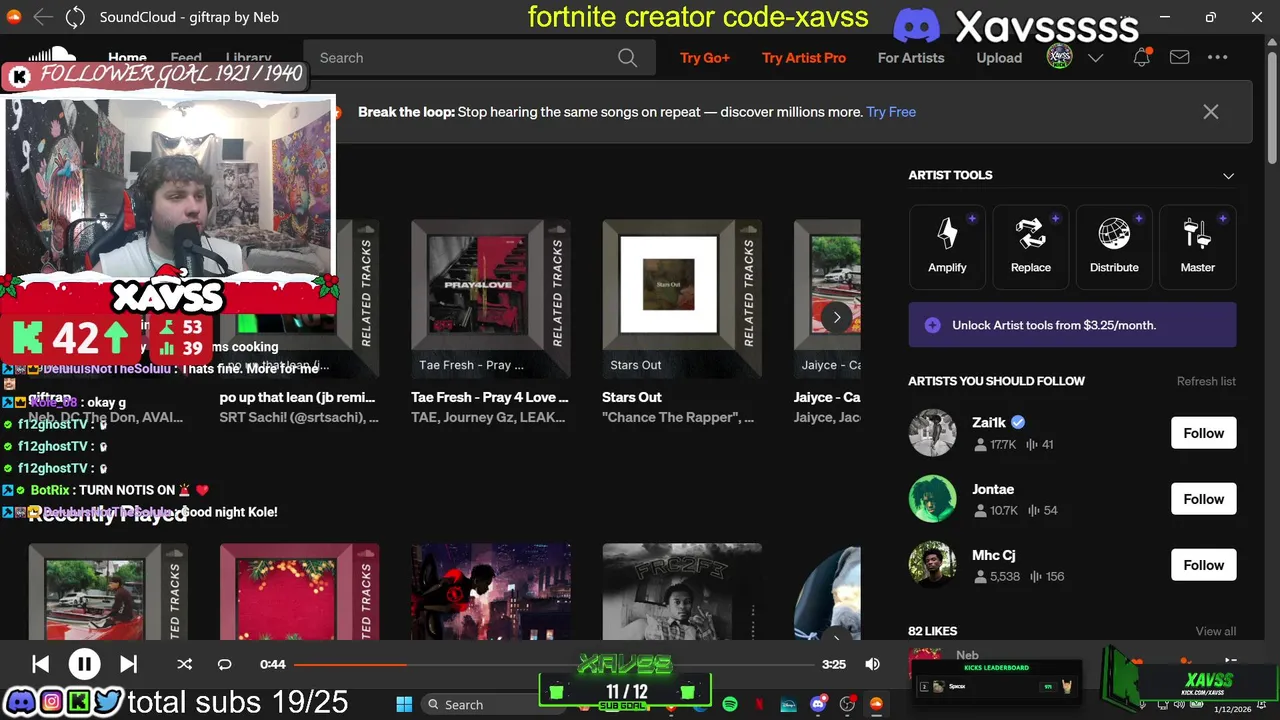Image resolution: width=1280 pixels, height=720 pixels.
Task: Open Try Go+ offer
Action: pyautogui.click(x=705, y=58)
